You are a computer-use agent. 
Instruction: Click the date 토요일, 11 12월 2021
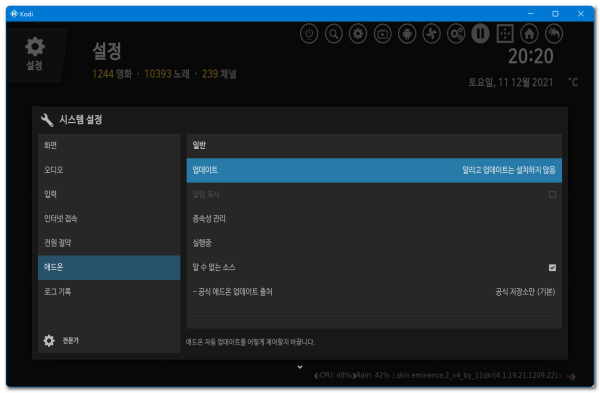pos(511,82)
